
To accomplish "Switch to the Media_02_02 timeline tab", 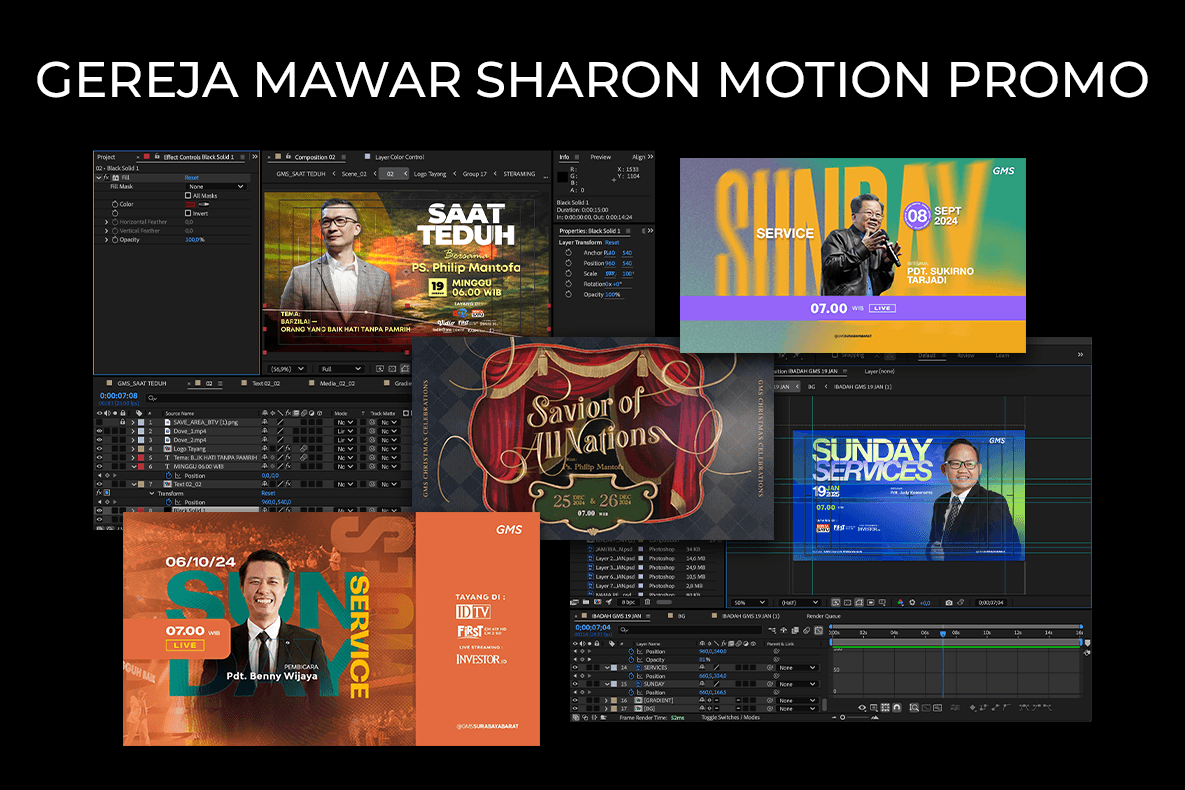I will click(x=337, y=383).
